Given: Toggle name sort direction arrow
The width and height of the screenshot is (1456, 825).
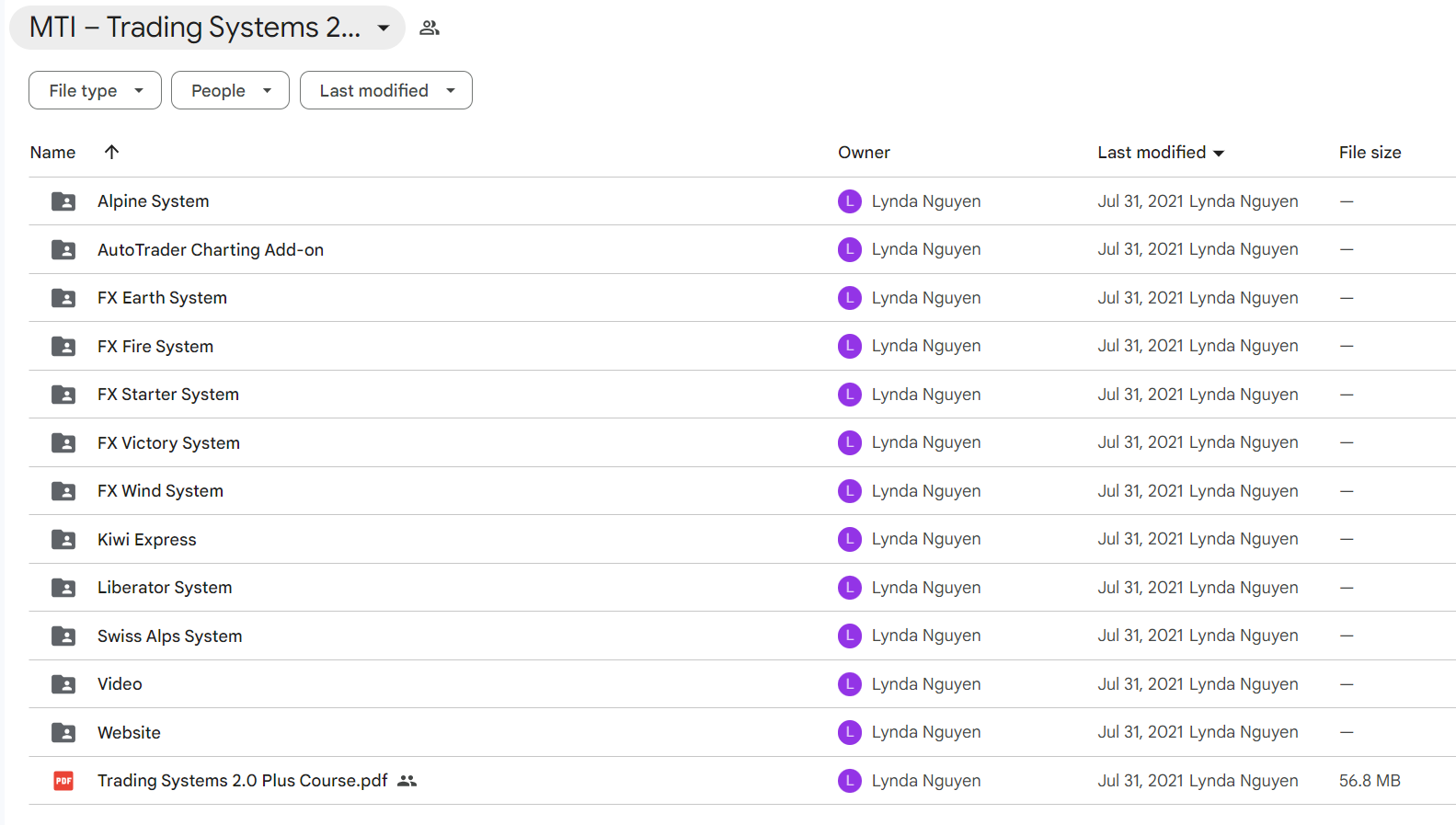Looking at the screenshot, I should pos(111,152).
